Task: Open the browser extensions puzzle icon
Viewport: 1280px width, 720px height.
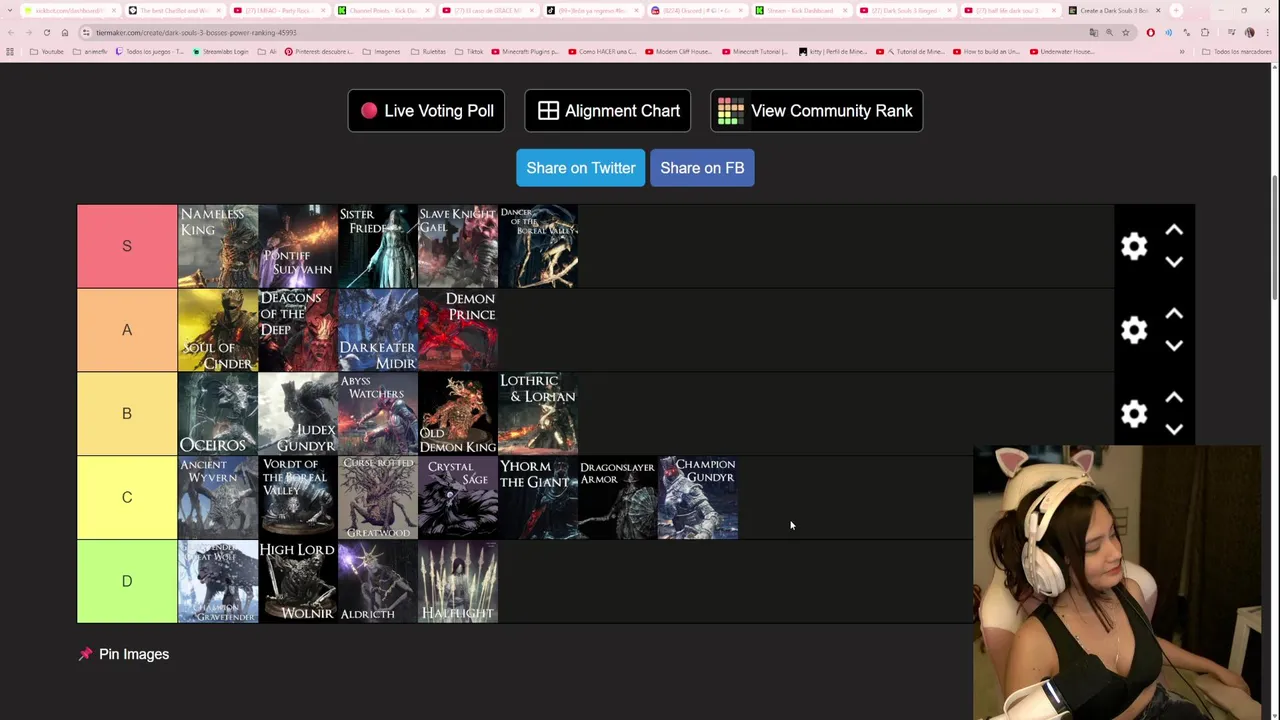Action: click(x=1204, y=32)
